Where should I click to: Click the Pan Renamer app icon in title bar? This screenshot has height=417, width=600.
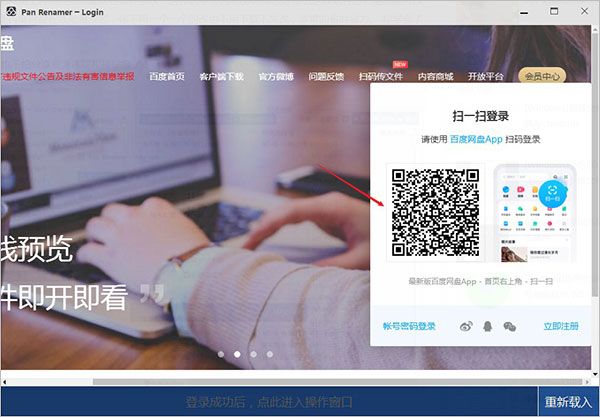coord(11,11)
